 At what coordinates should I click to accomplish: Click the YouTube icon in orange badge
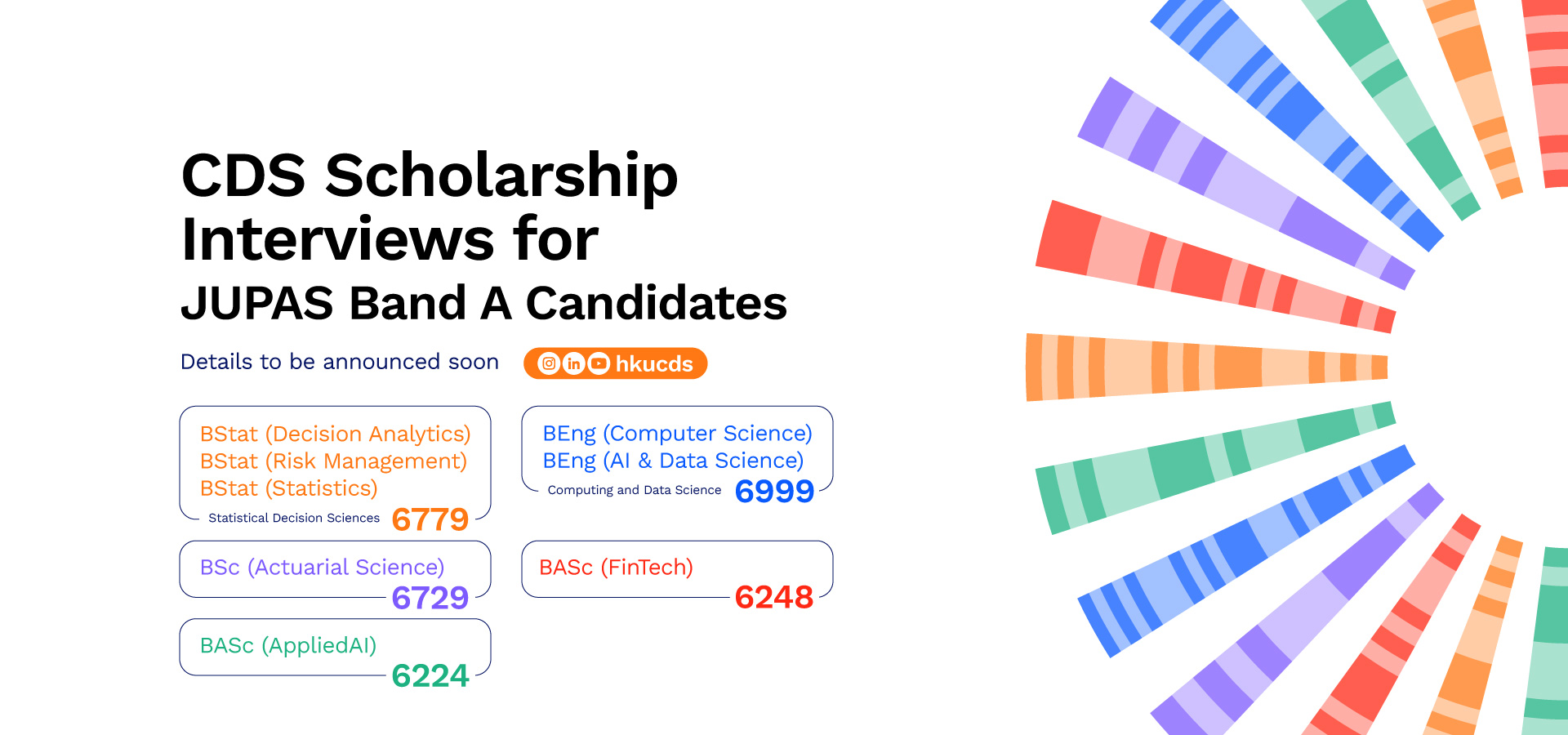point(599,363)
